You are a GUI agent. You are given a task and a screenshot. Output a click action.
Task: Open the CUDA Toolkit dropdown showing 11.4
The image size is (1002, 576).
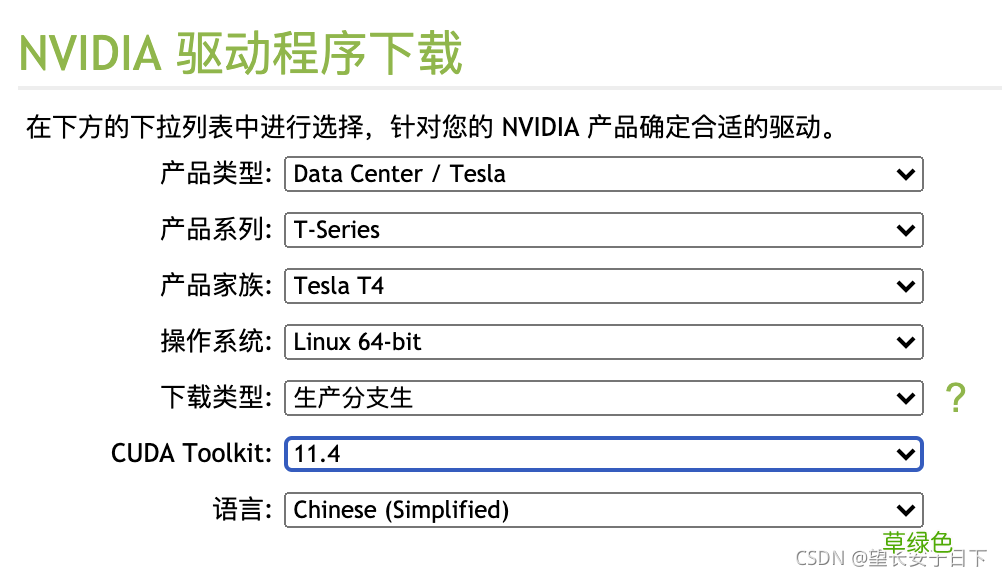(x=600, y=453)
